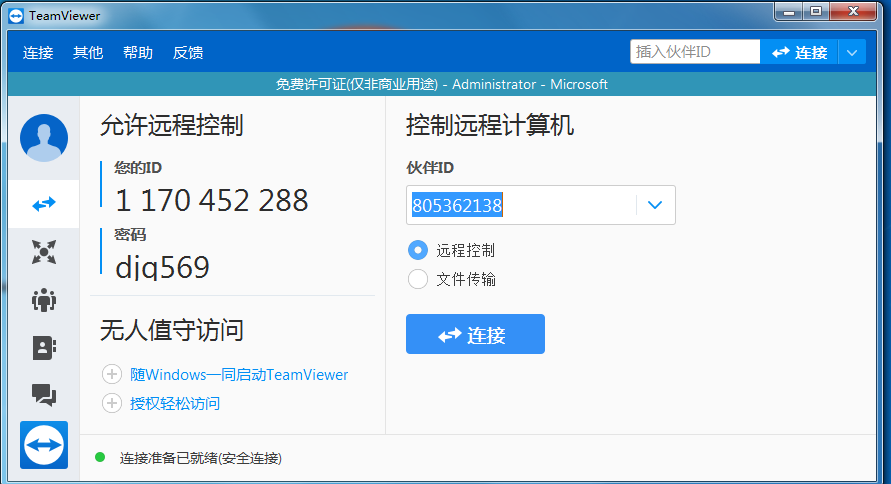Click your ID number 1 170 452 288

[212, 201]
